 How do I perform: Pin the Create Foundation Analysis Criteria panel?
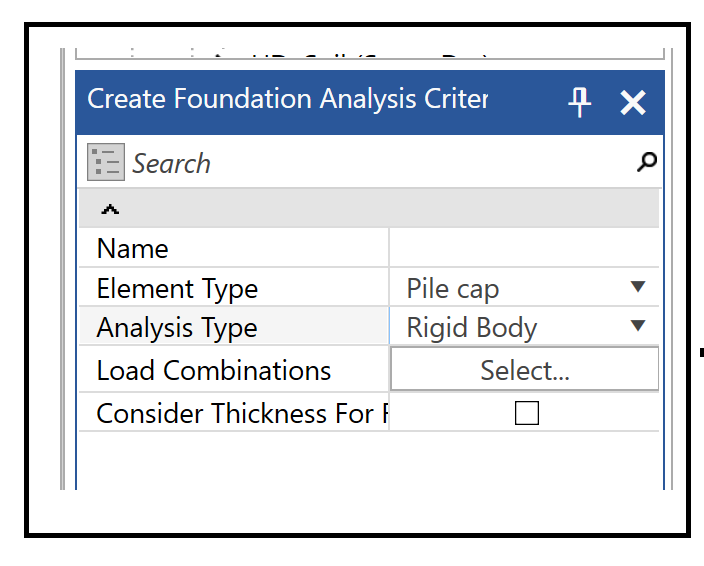pyautogui.click(x=580, y=101)
